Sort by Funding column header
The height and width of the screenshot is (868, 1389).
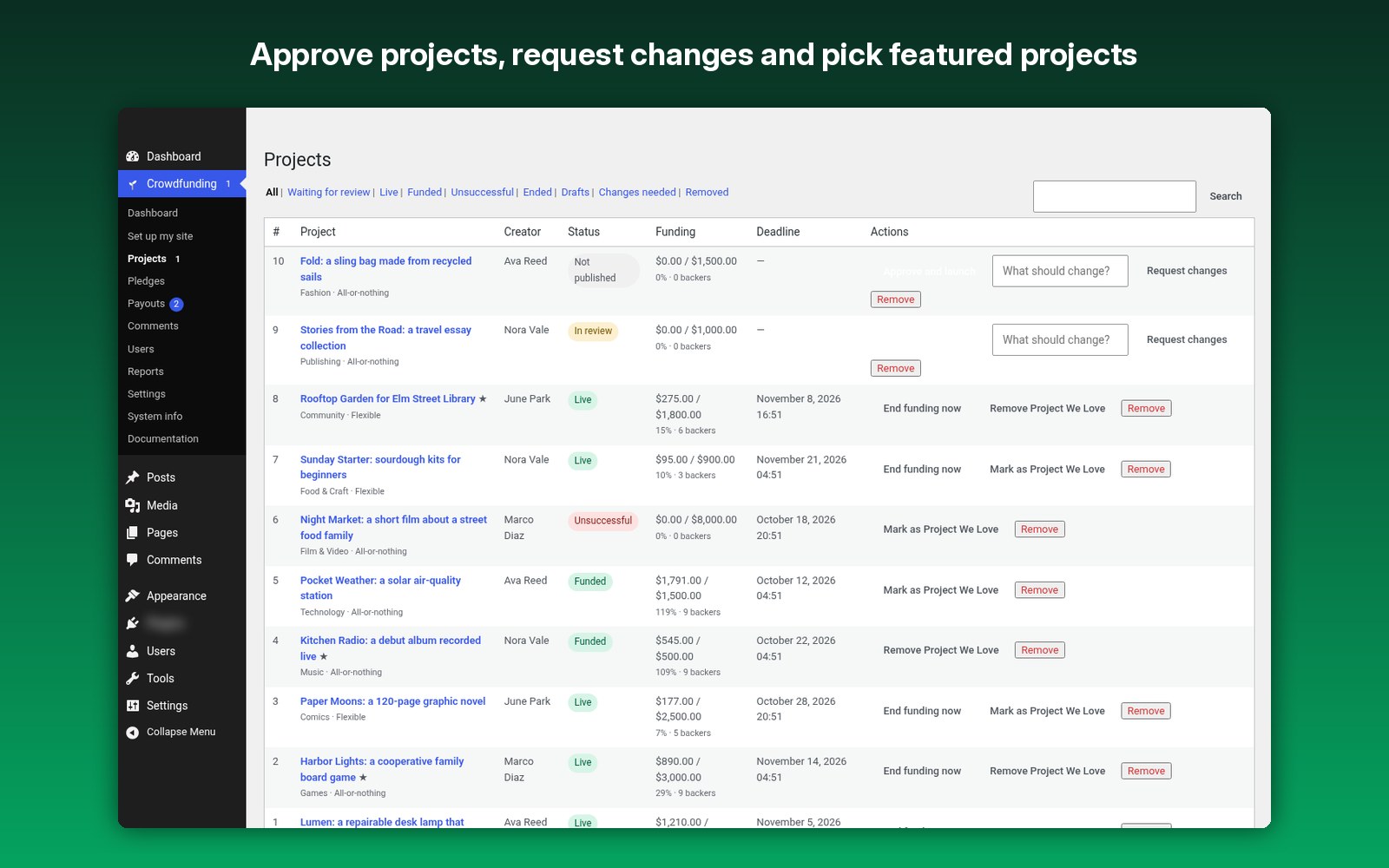[x=675, y=232]
